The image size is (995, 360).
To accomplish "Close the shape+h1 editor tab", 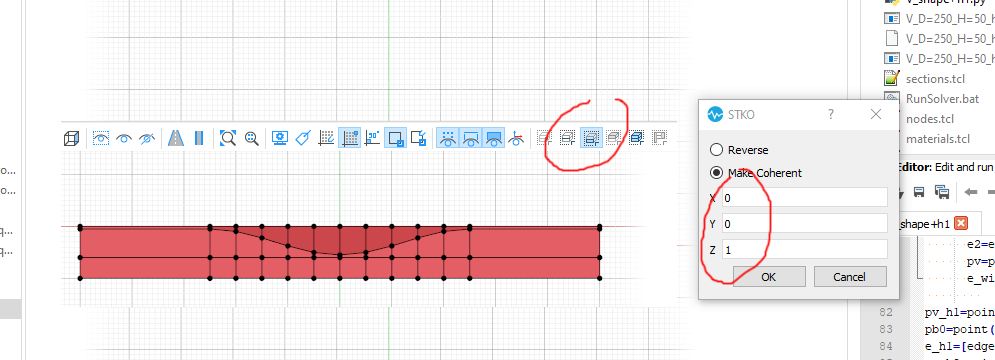I will point(961,223).
